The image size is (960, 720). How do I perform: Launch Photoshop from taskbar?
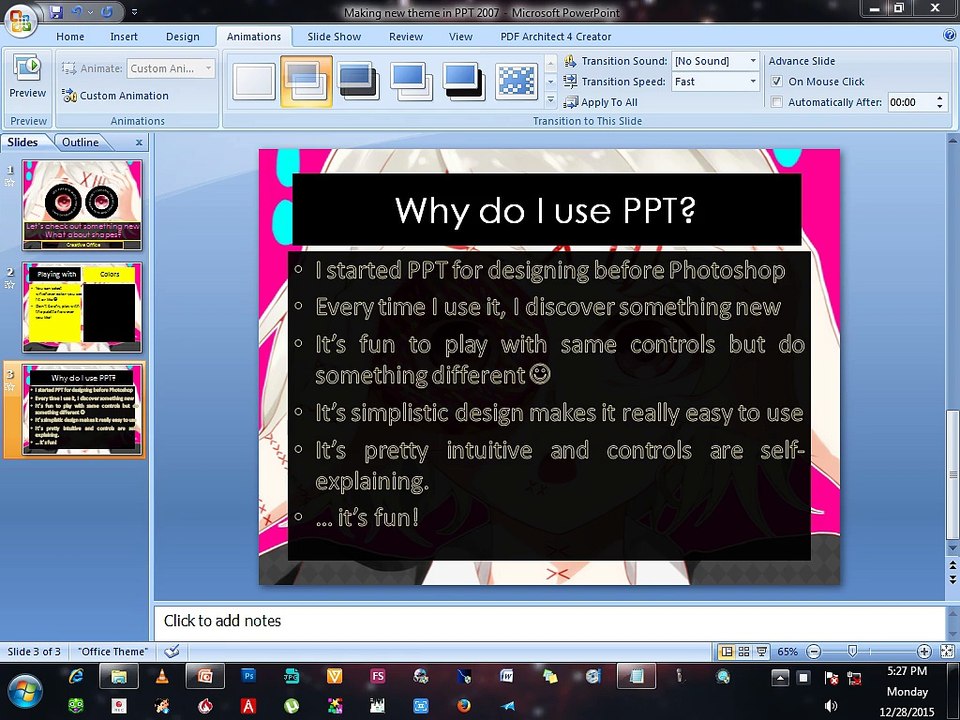(x=249, y=677)
